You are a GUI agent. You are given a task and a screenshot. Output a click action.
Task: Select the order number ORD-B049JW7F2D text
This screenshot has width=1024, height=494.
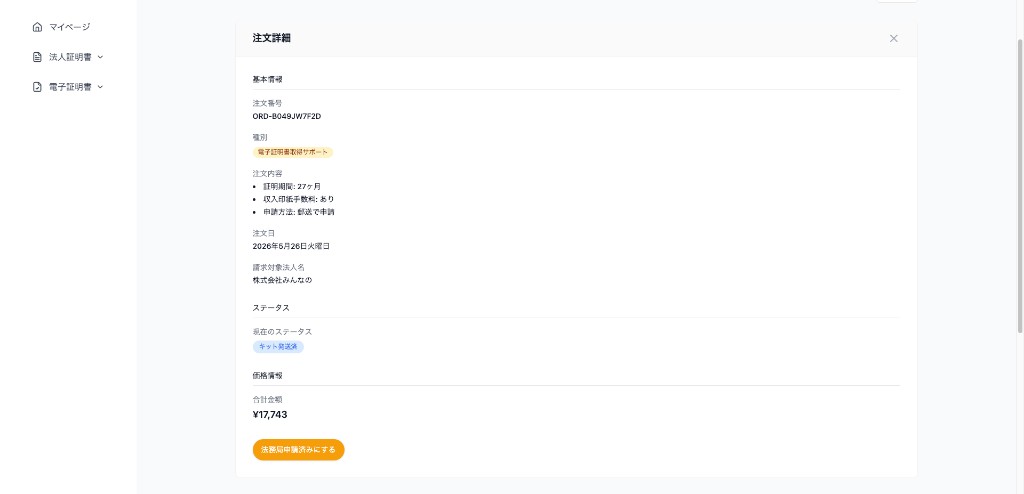pos(287,116)
